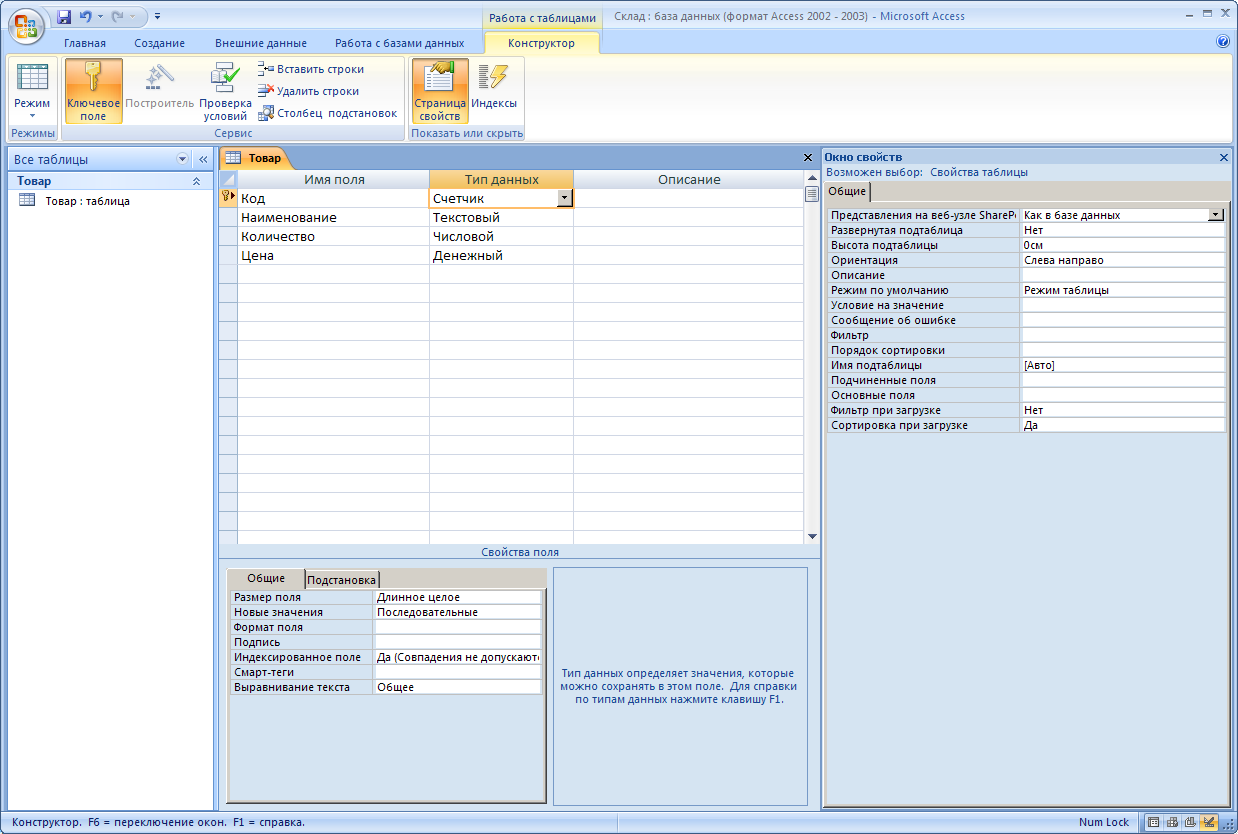Open Работа с базами данных tab
This screenshot has width=1238, height=834.
coord(400,43)
